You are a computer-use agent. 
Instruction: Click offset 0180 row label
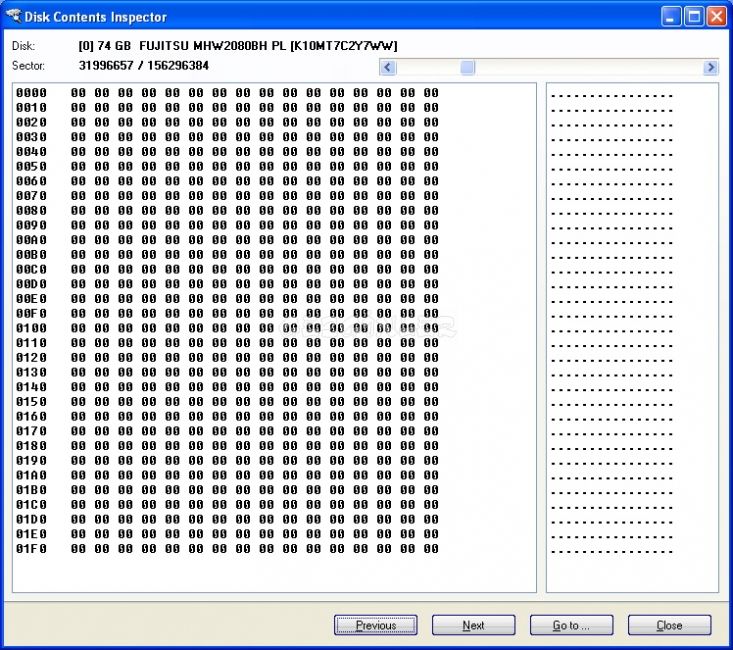click(x=31, y=446)
